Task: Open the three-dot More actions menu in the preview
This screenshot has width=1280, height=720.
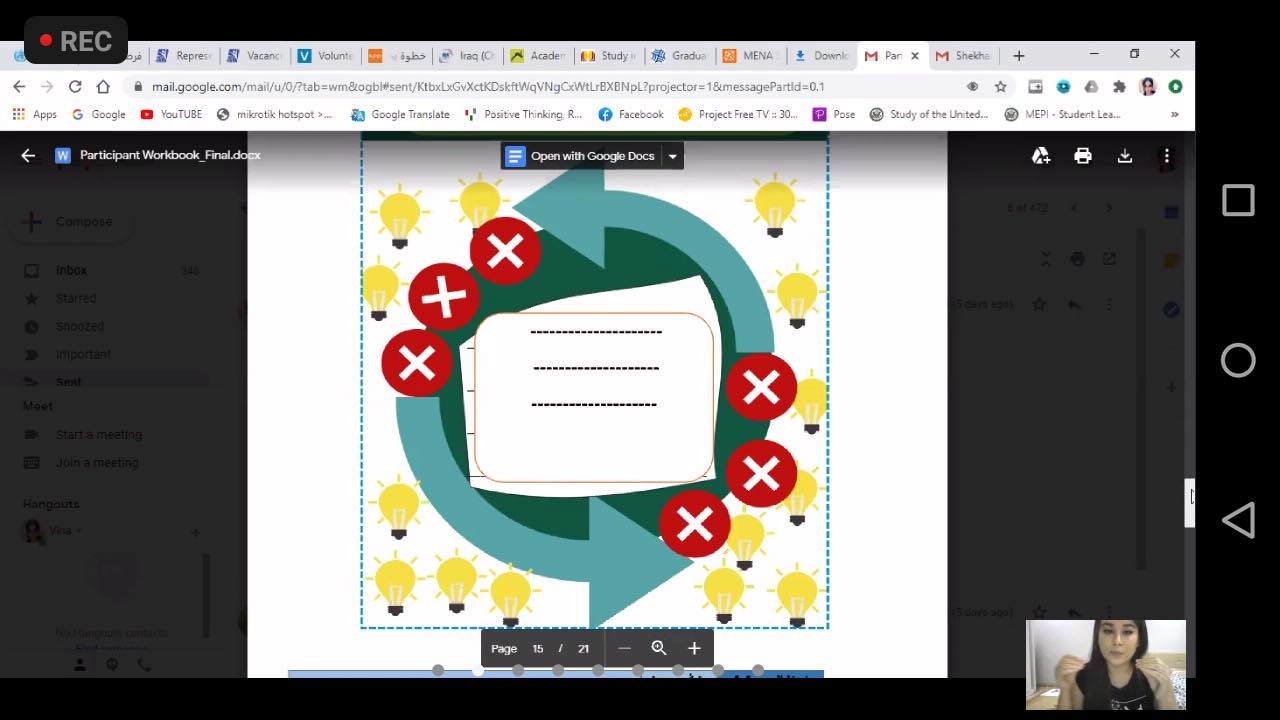Action: click(1166, 156)
